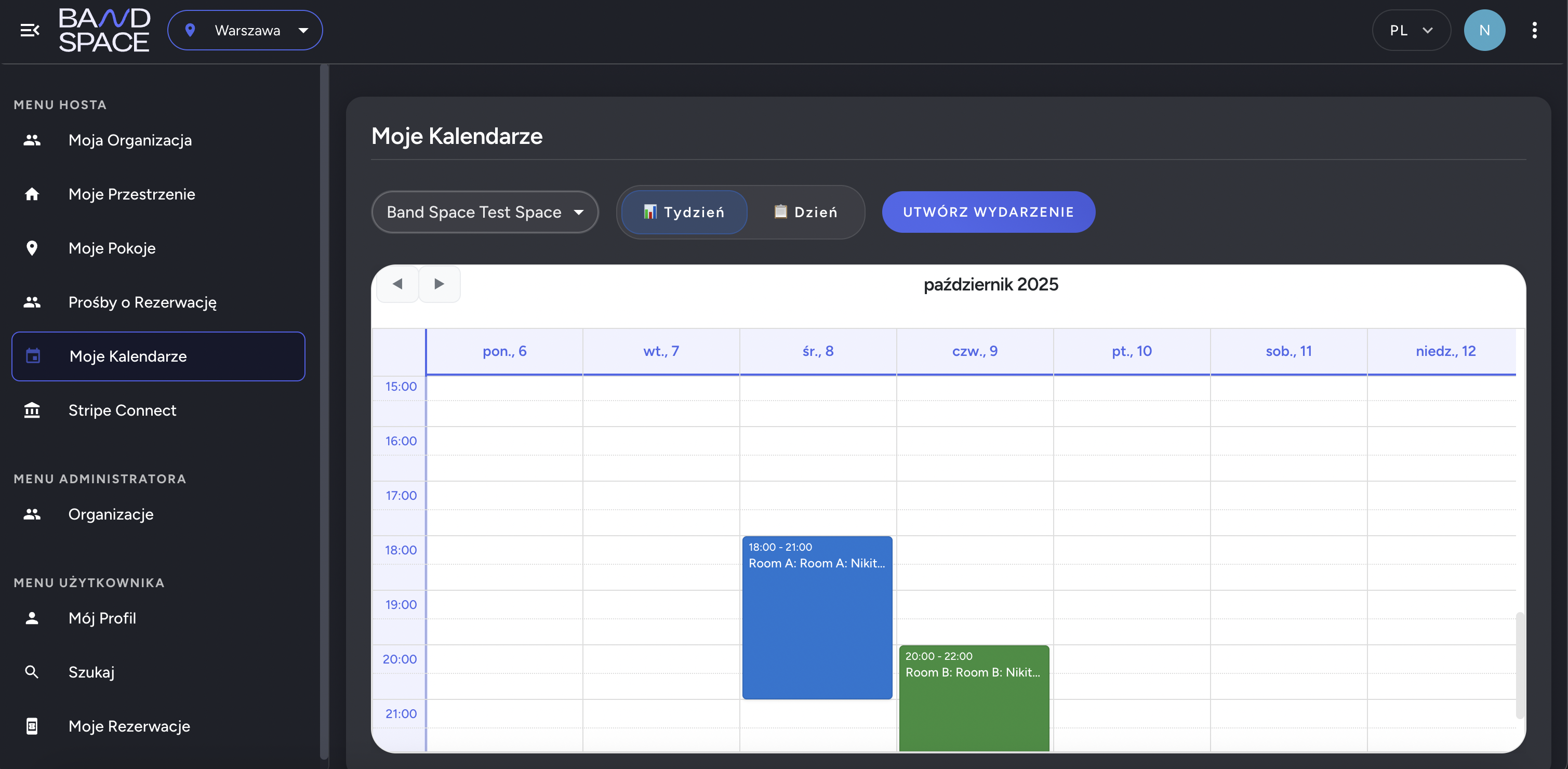Screen dimensions: 1568x769
Task: Click the Szukaj magnifier icon
Action: 32,672
